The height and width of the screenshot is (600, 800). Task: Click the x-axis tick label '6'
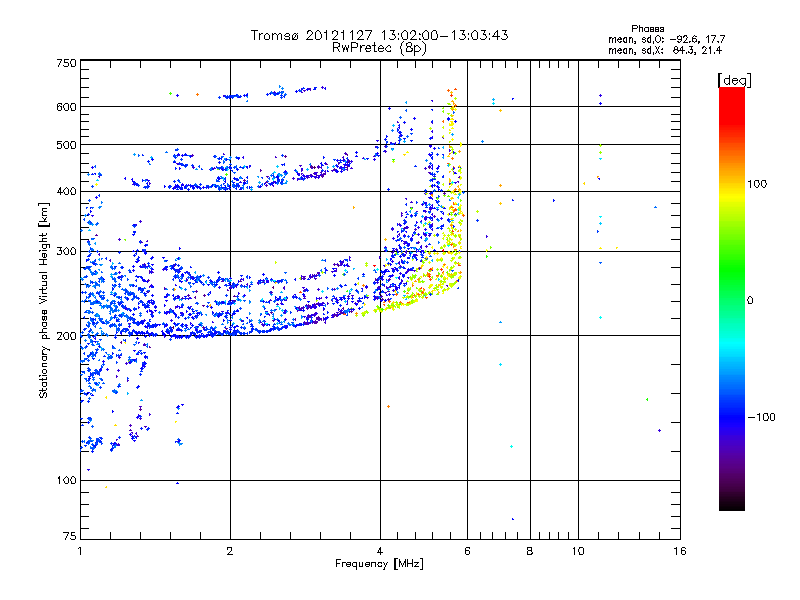[x=467, y=551]
